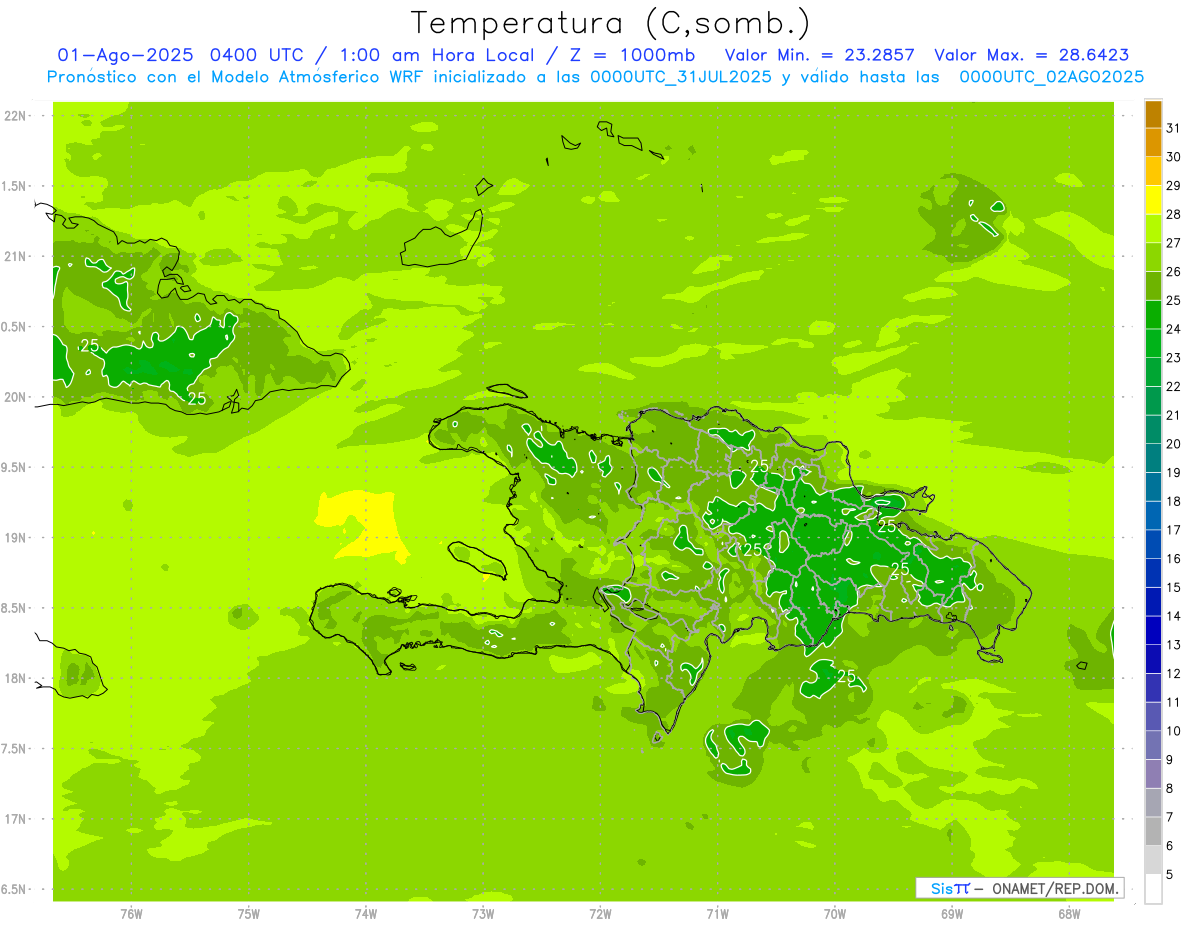Click the white colorbar swatch below 5
This screenshot has width=1200, height=927.
1153,889
